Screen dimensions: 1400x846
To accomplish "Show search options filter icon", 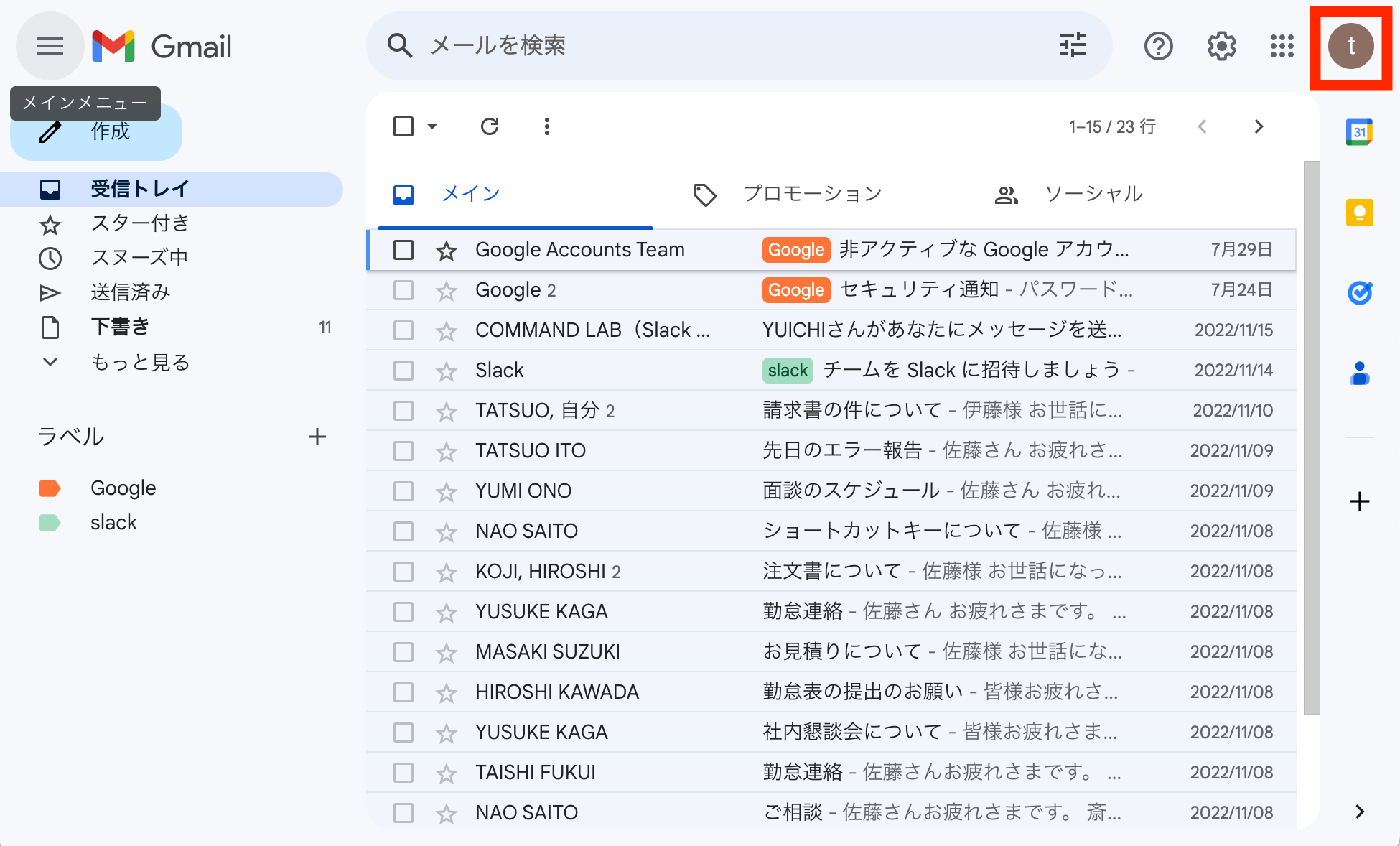I will (1073, 46).
